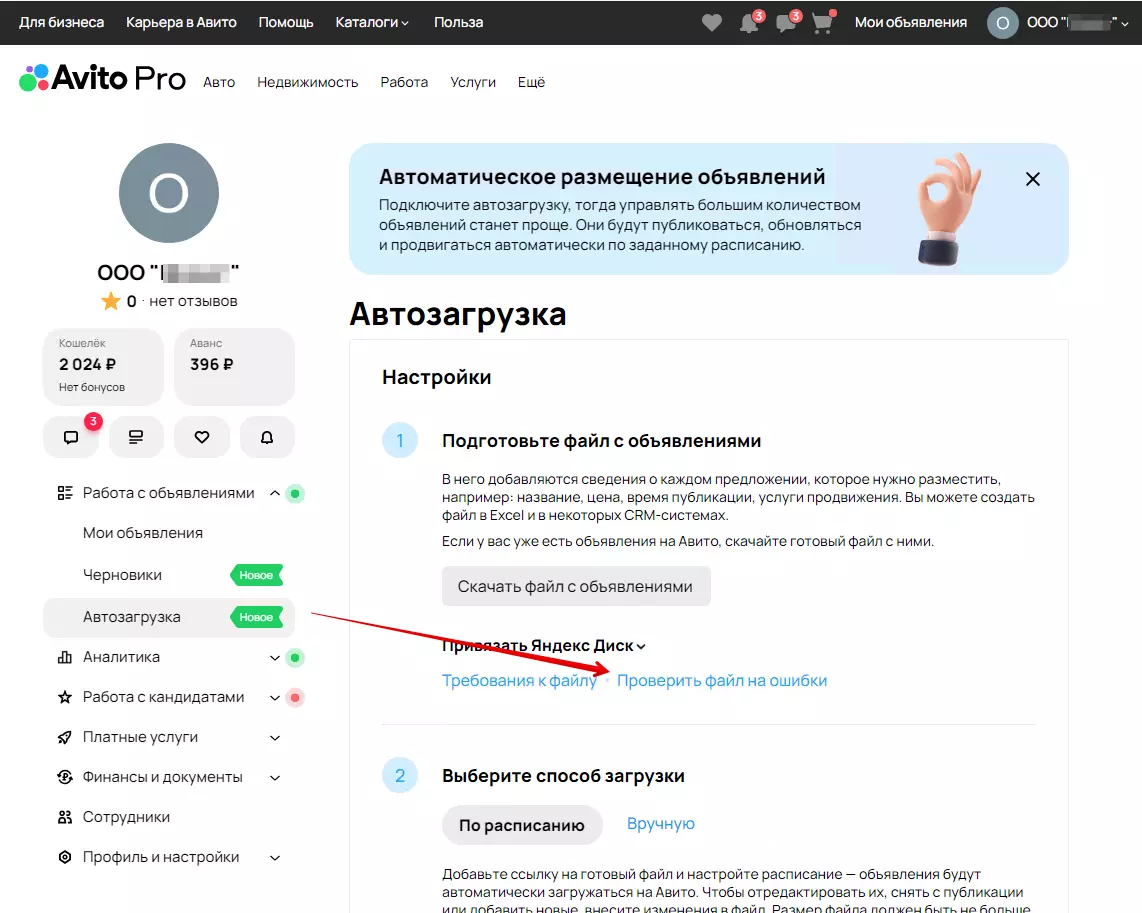Click the нет отзывов reviews text

[193, 301]
